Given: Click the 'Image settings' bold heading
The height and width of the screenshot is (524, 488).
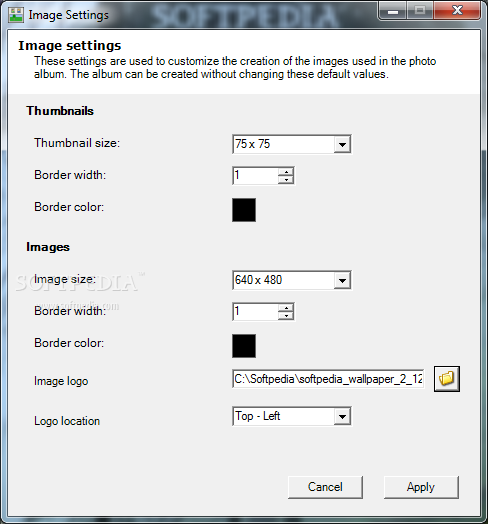Looking at the screenshot, I should 70,45.
